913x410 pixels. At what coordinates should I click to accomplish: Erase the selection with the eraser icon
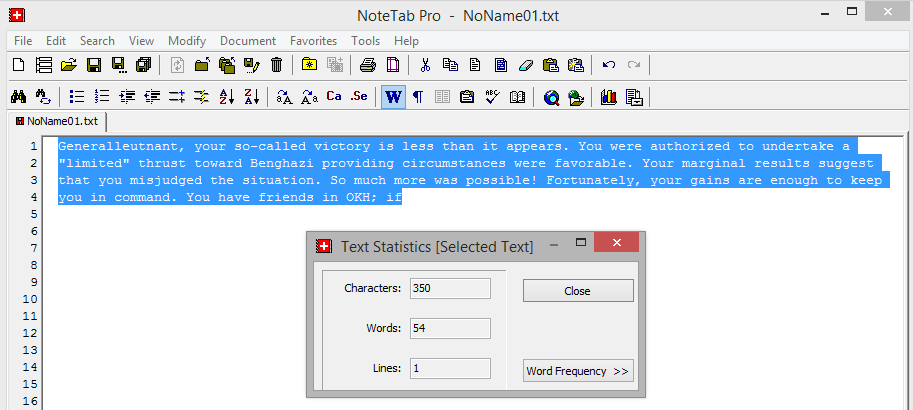[x=525, y=65]
